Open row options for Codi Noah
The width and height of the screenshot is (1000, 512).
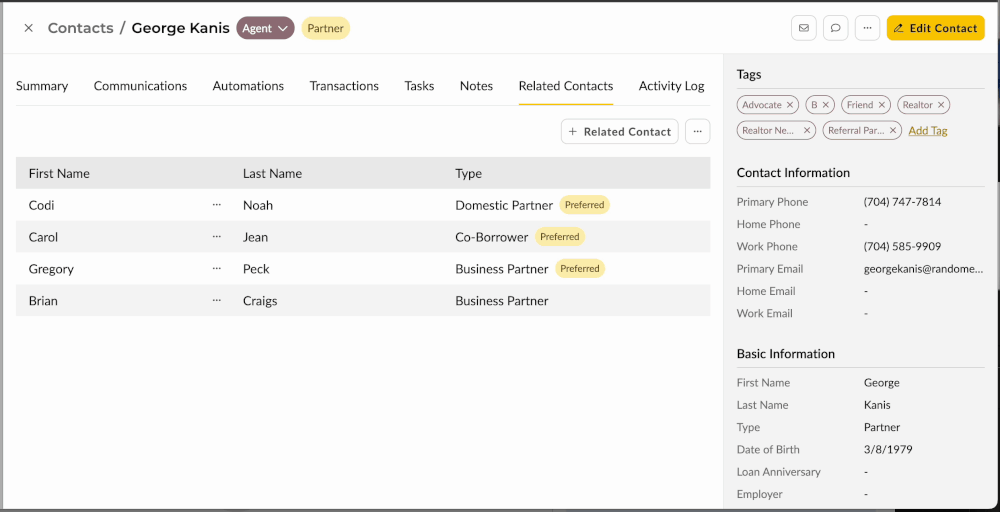pyautogui.click(x=217, y=205)
